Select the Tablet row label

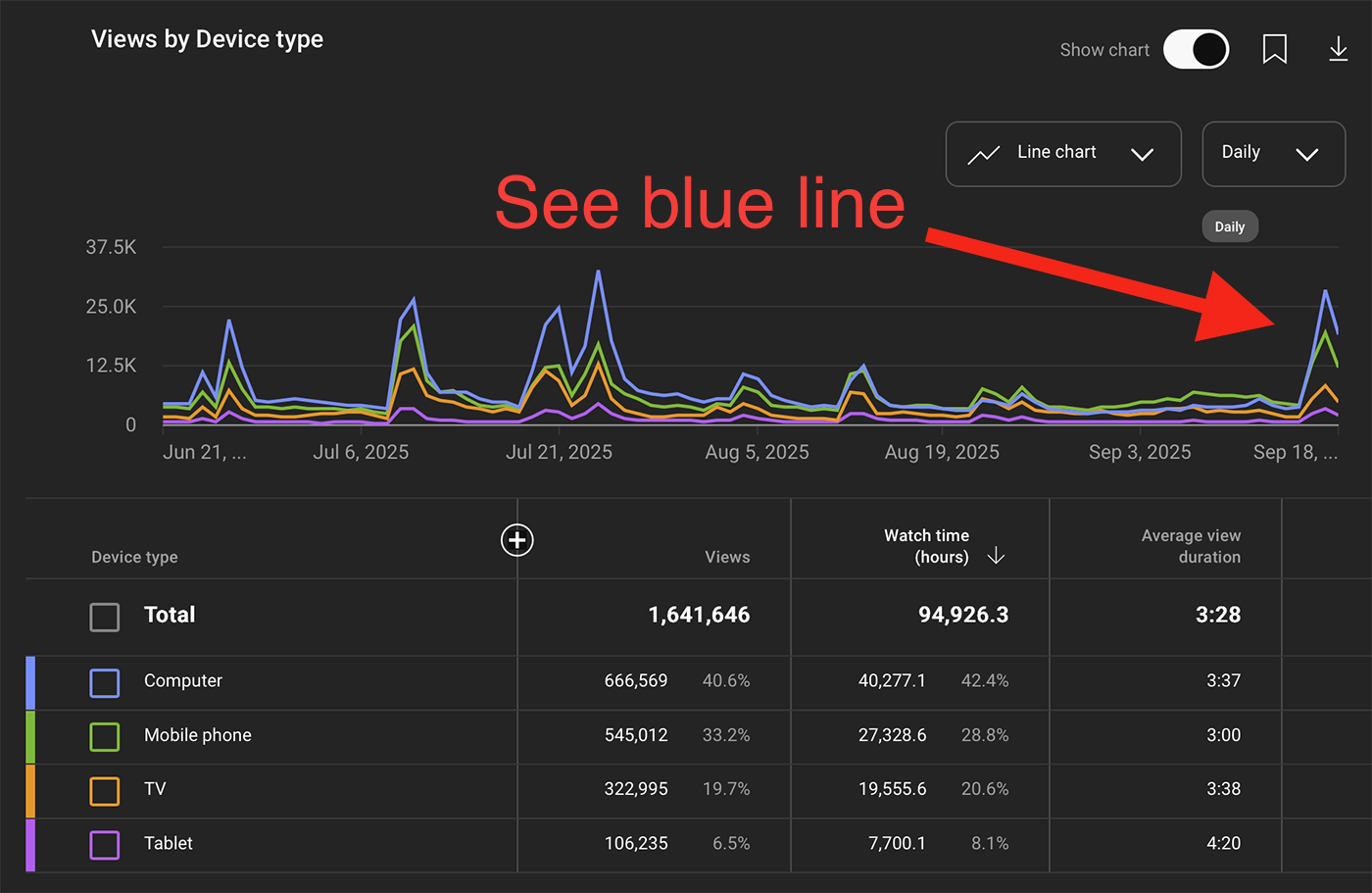(169, 843)
